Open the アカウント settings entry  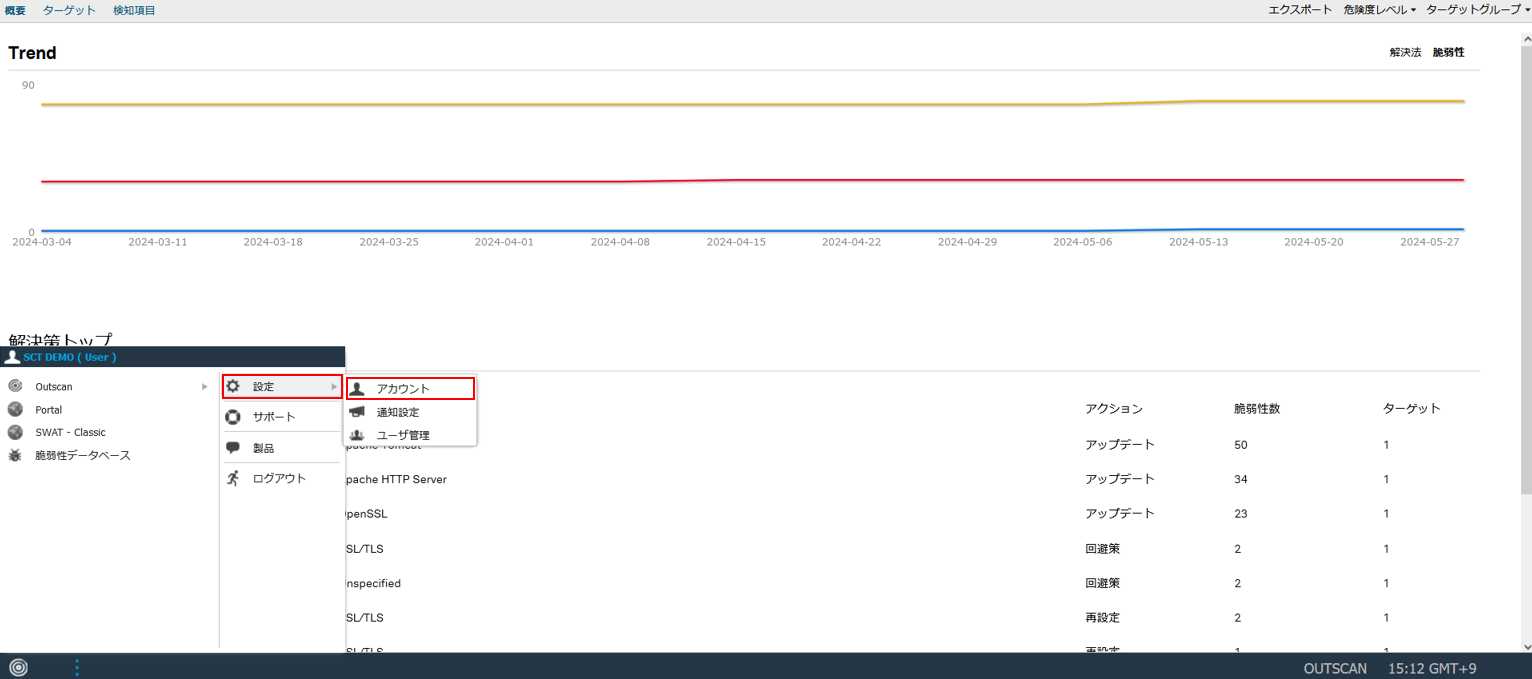pos(411,389)
